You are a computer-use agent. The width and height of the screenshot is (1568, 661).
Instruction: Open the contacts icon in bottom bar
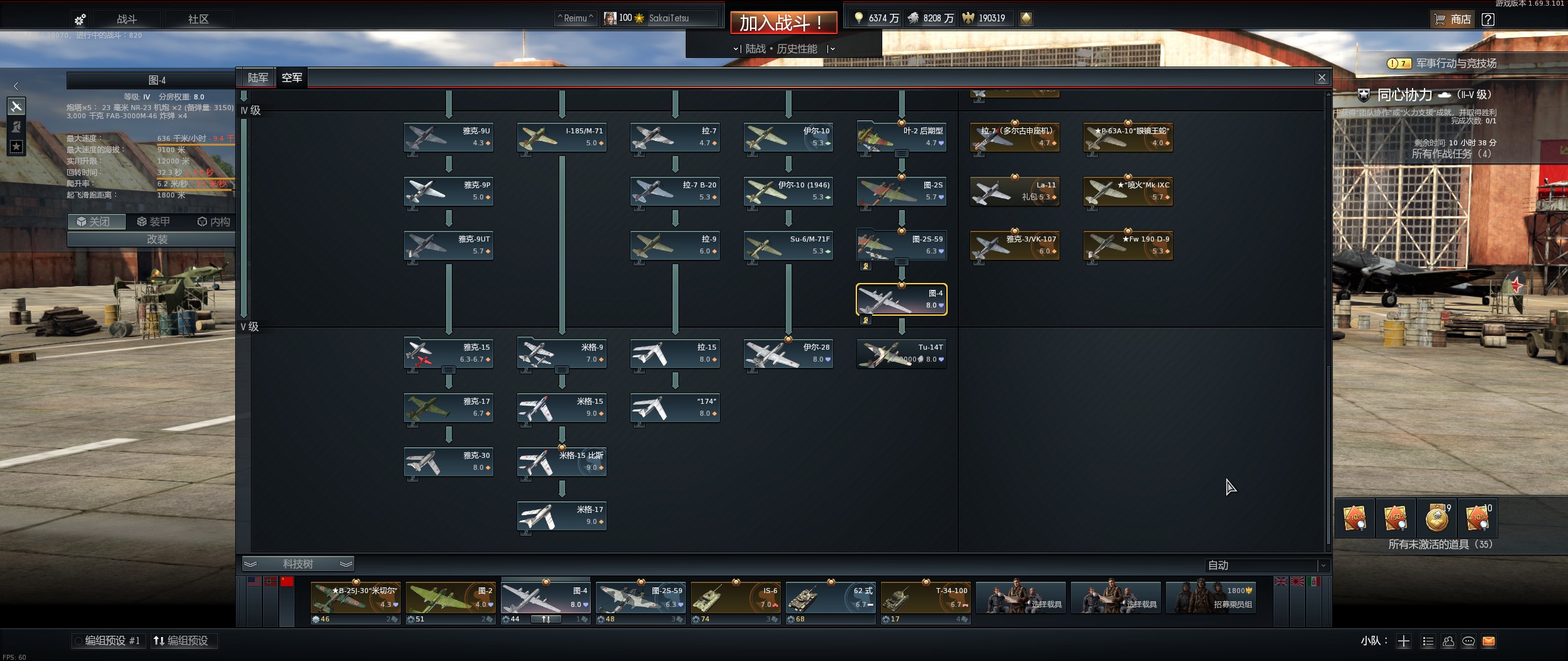[x=1448, y=641]
